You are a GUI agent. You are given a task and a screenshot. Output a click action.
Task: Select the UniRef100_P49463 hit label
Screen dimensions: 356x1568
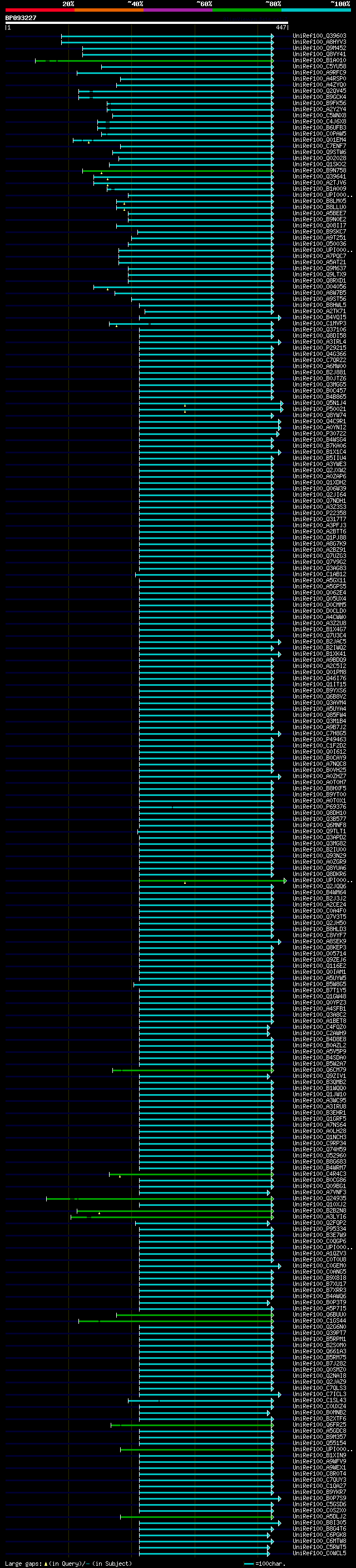click(319, 740)
